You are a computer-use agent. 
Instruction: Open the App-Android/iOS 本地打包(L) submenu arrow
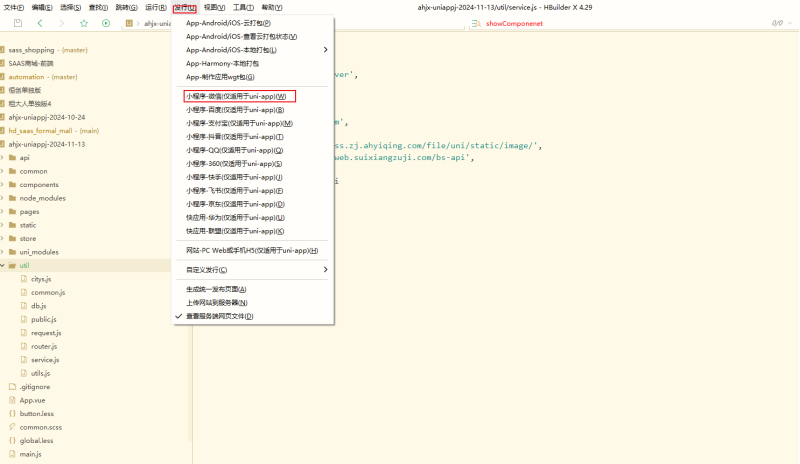tap(326, 50)
